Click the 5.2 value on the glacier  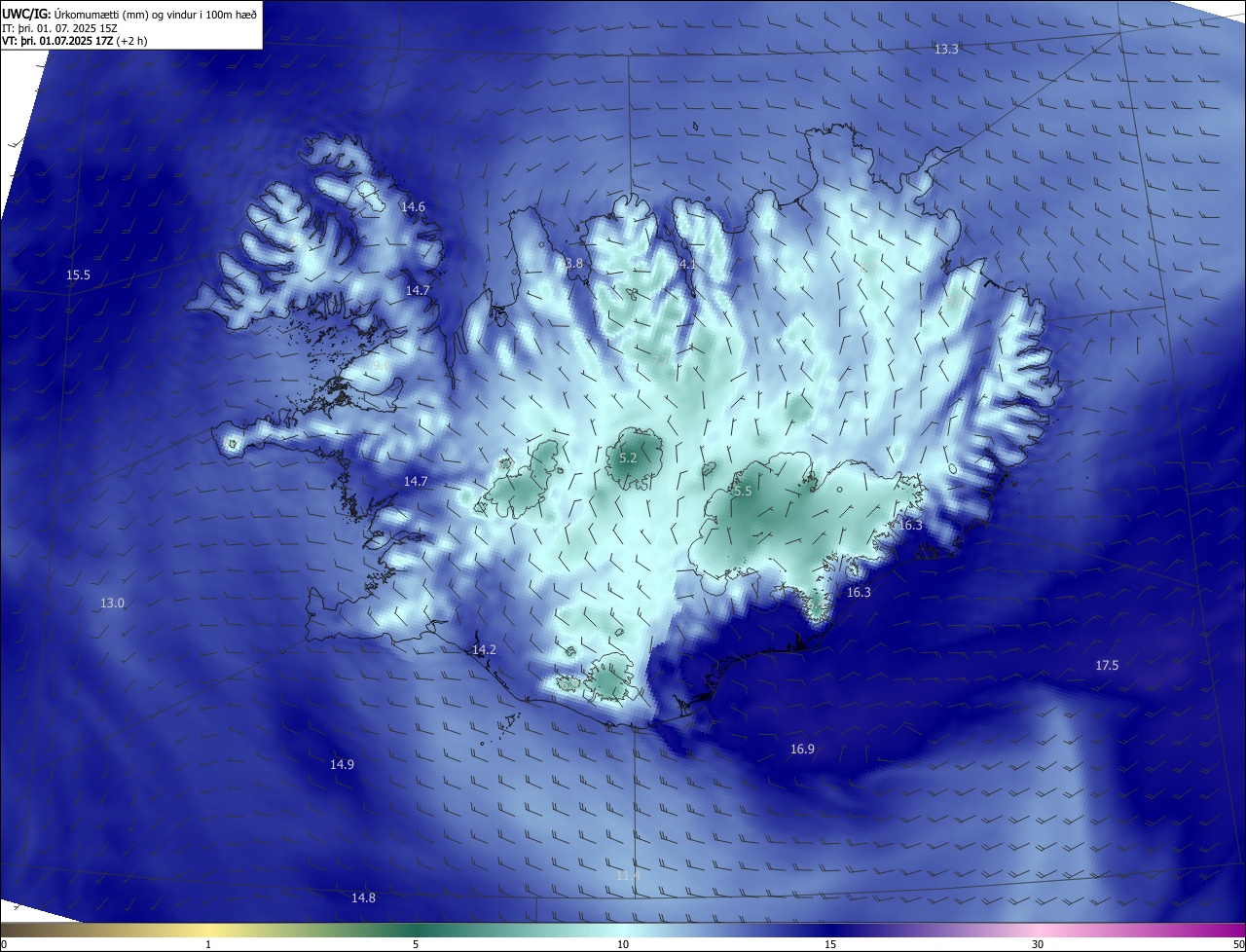[x=628, y=458]
